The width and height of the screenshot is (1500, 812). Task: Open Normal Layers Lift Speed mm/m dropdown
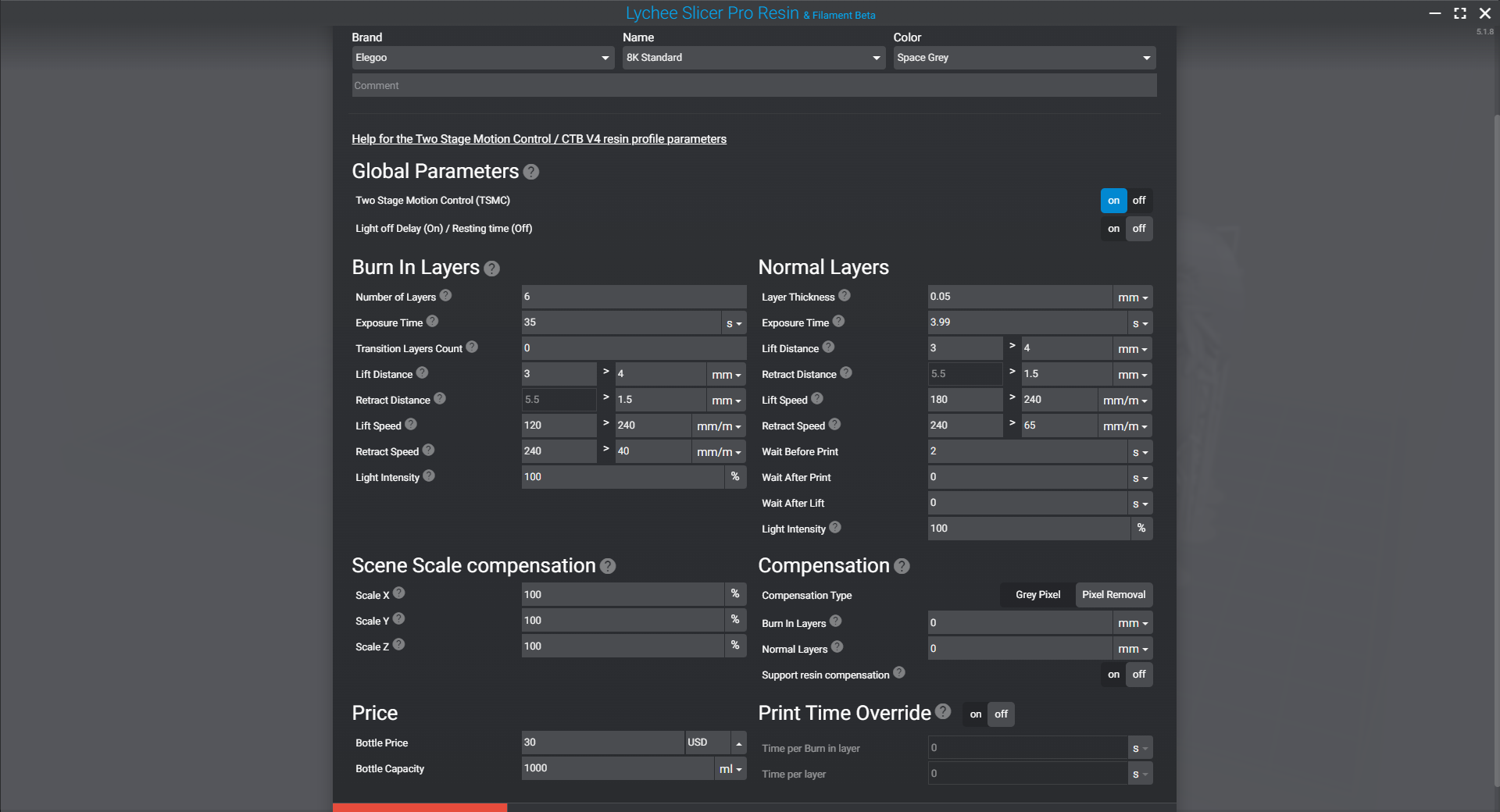(1125, 401)
